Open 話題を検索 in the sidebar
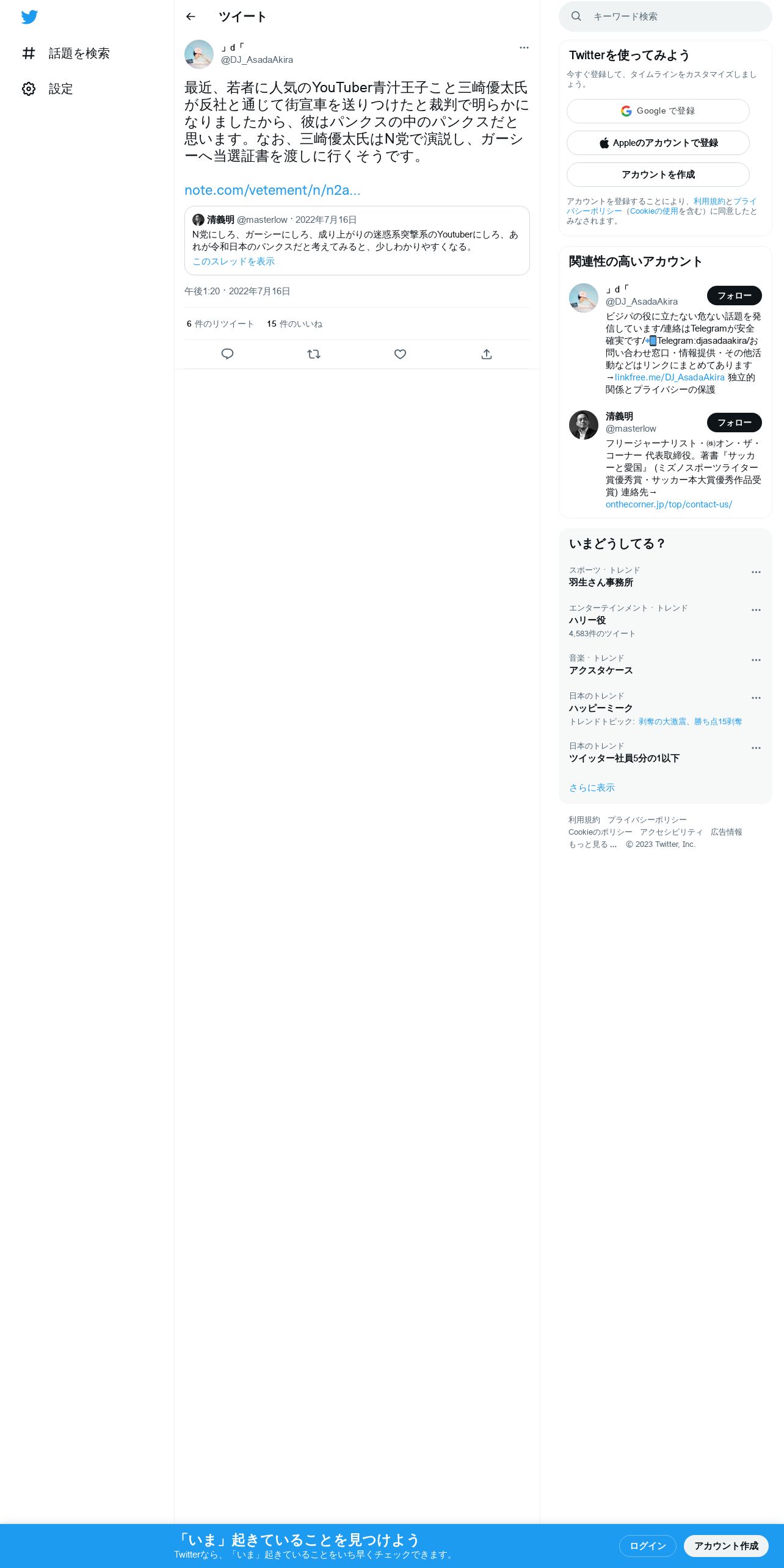 [x=66, y=53]
